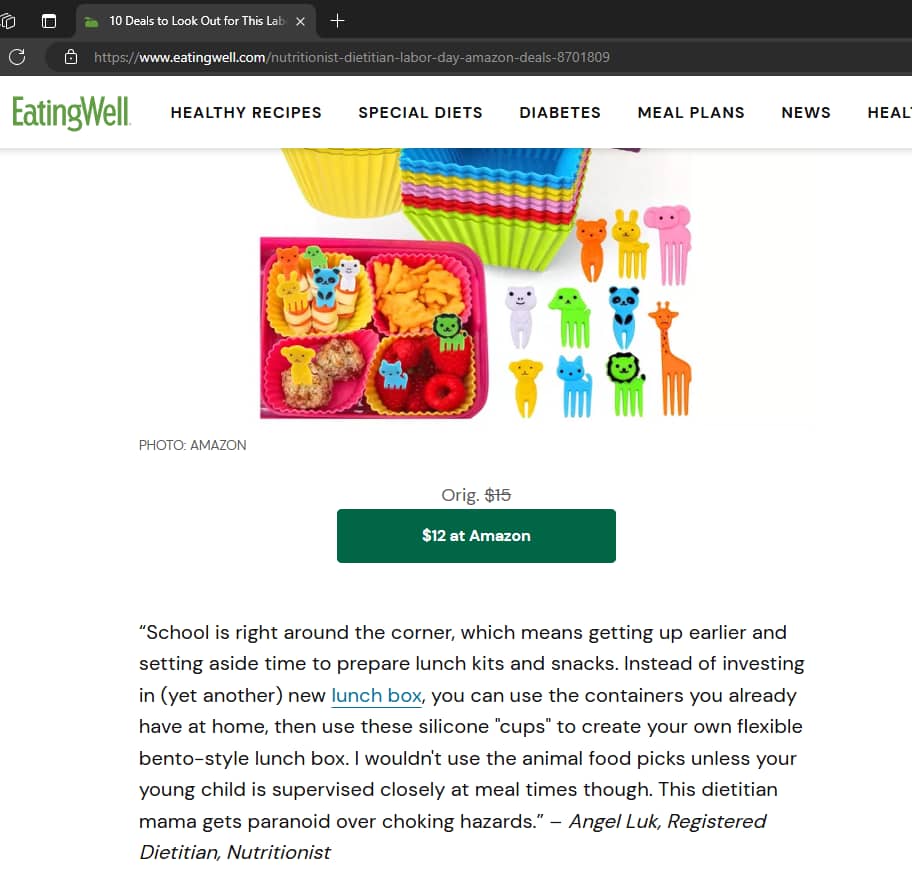The width and height of the screenshot is (912, 887).
Task: Click the $12 at Amazon button
Action: [x=476, y=536]
